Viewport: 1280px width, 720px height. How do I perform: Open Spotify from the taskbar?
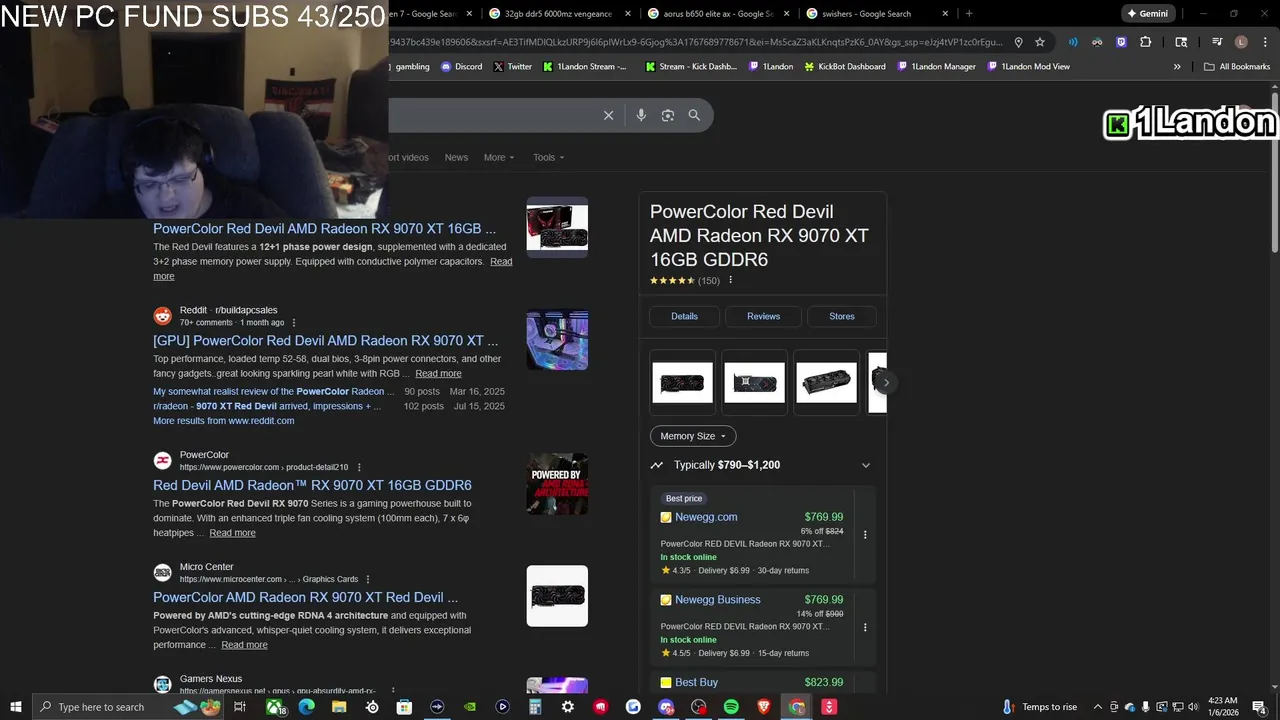(x=731, y=707)
